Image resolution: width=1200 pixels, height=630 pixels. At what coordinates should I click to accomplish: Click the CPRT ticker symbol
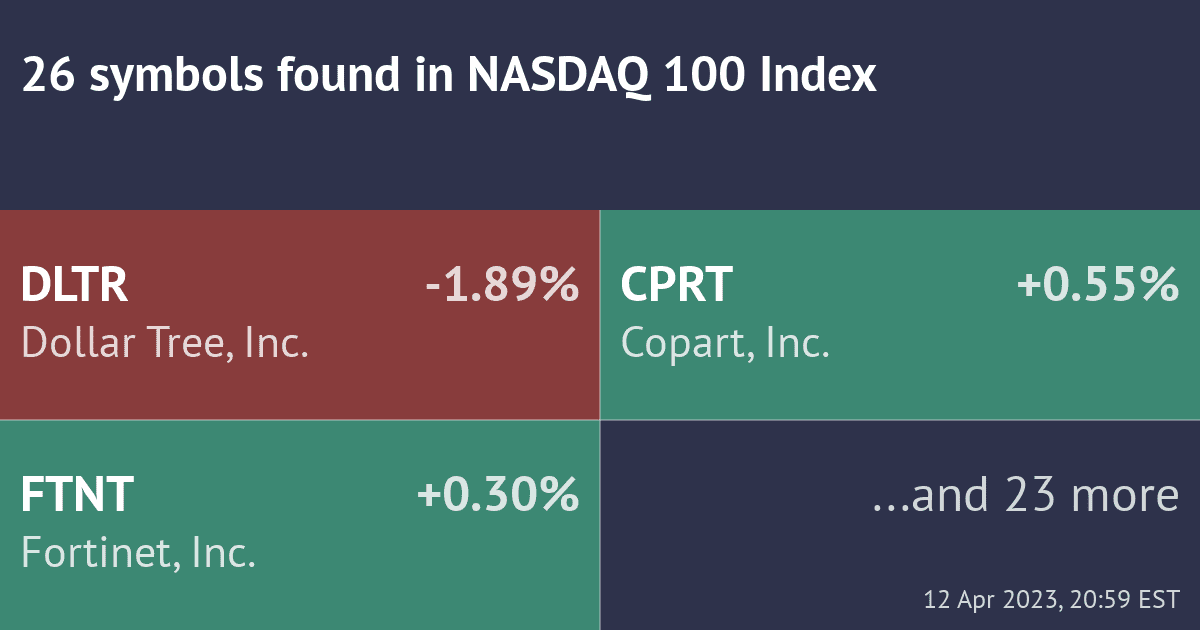point(677,286)
